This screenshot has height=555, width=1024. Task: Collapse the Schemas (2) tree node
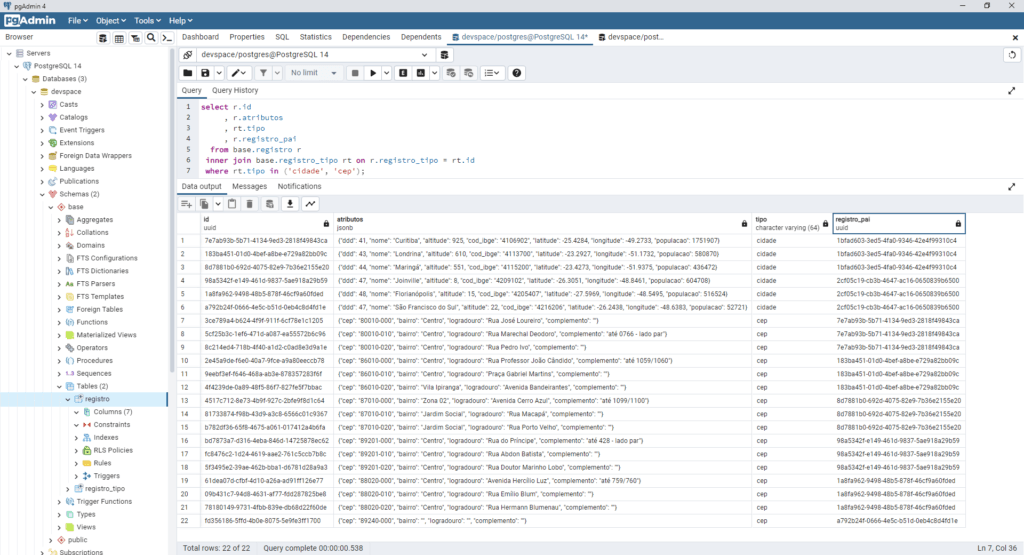pyautogui.click(x=42, y=195)
